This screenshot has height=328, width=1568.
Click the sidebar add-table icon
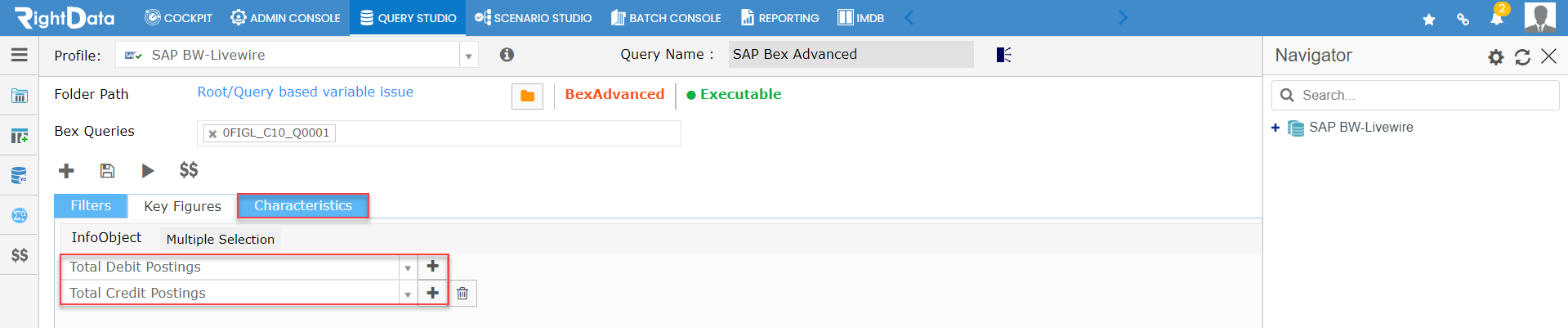20,136
